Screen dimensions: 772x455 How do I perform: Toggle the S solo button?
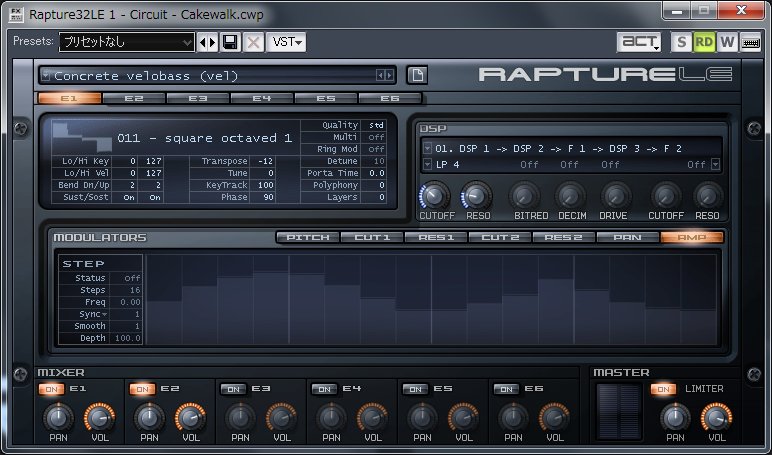coord(681,42)
